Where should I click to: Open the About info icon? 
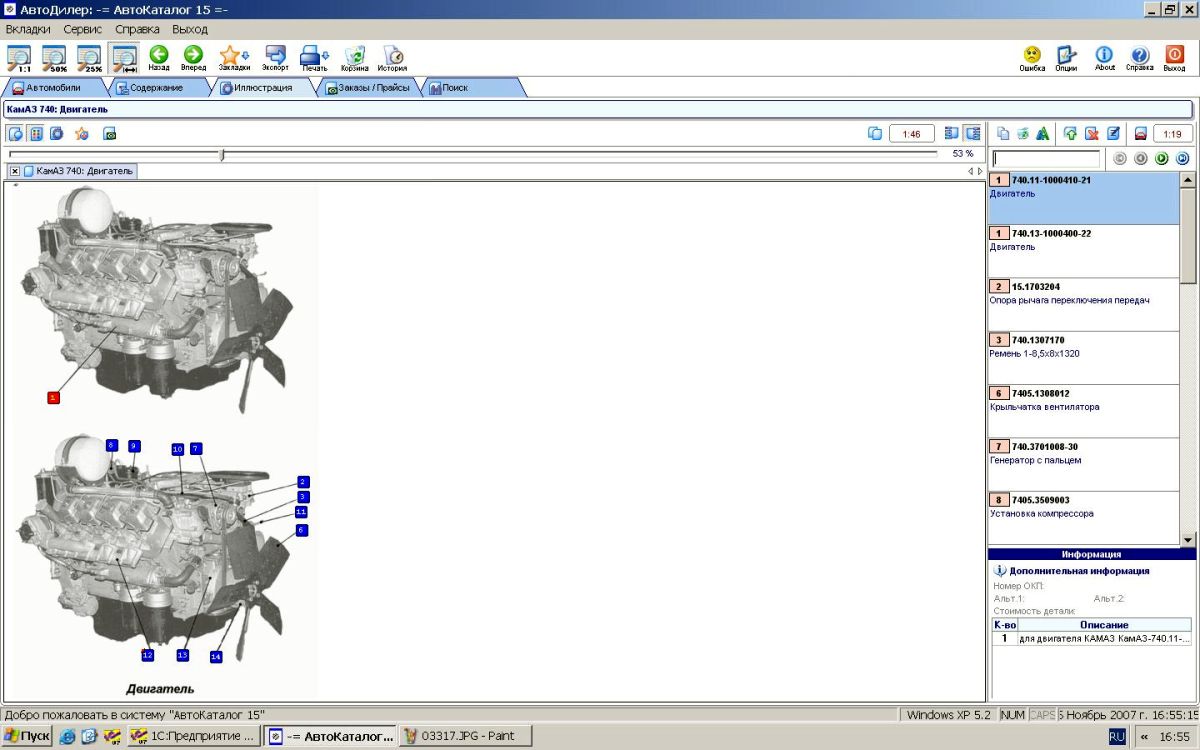click(1104, 58)
